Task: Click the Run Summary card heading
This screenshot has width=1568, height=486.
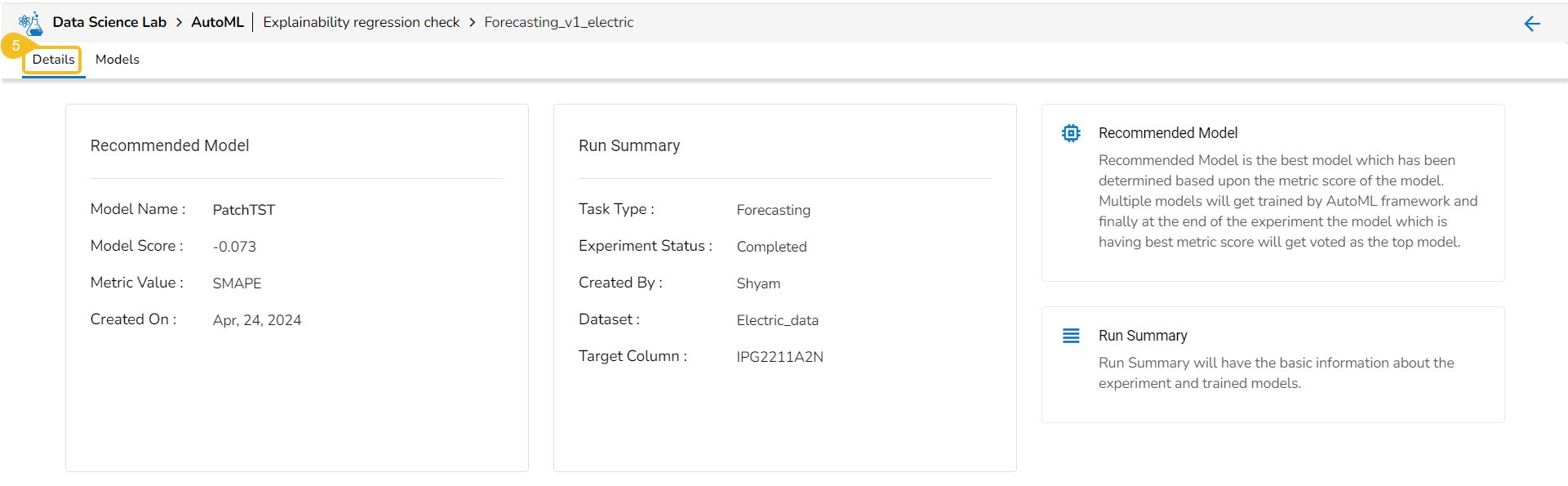Action: pos(629,145)
